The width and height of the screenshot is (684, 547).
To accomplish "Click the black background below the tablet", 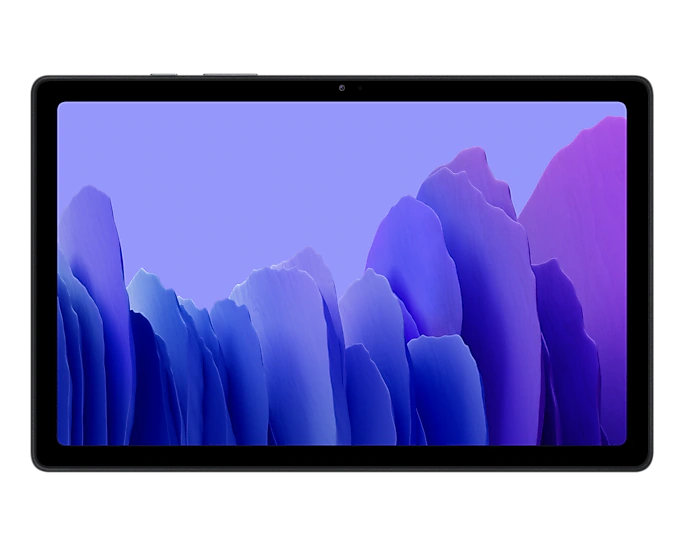I will 342,510.
